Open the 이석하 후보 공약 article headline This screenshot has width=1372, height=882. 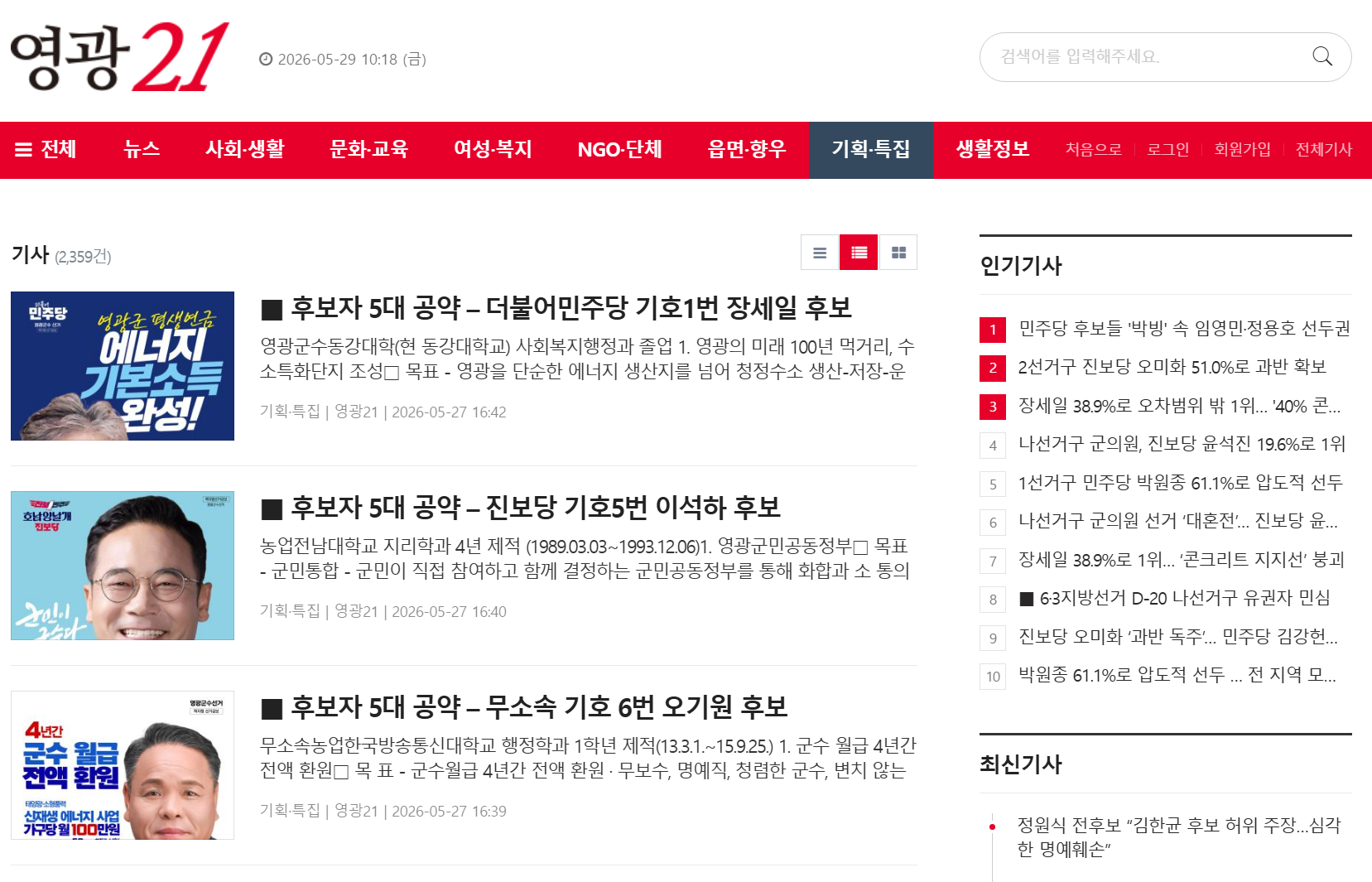(x=521, y=508)
